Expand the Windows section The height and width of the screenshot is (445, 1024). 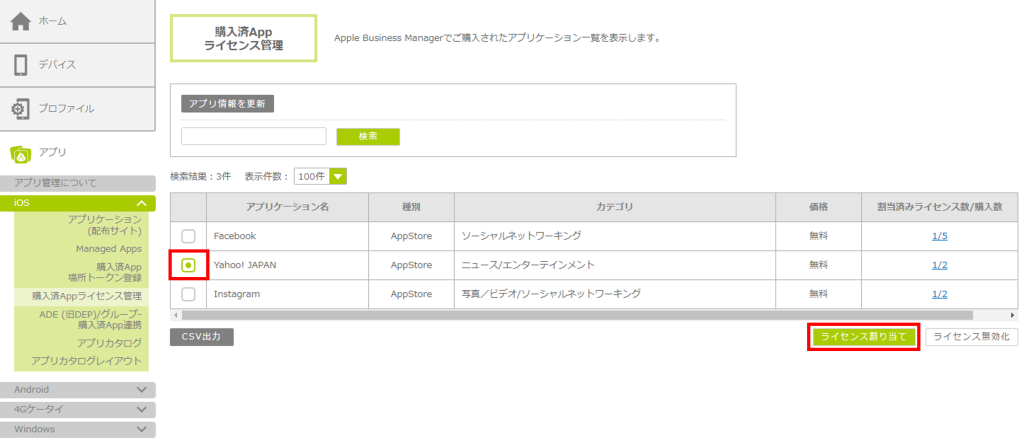[x=141, y=429]
